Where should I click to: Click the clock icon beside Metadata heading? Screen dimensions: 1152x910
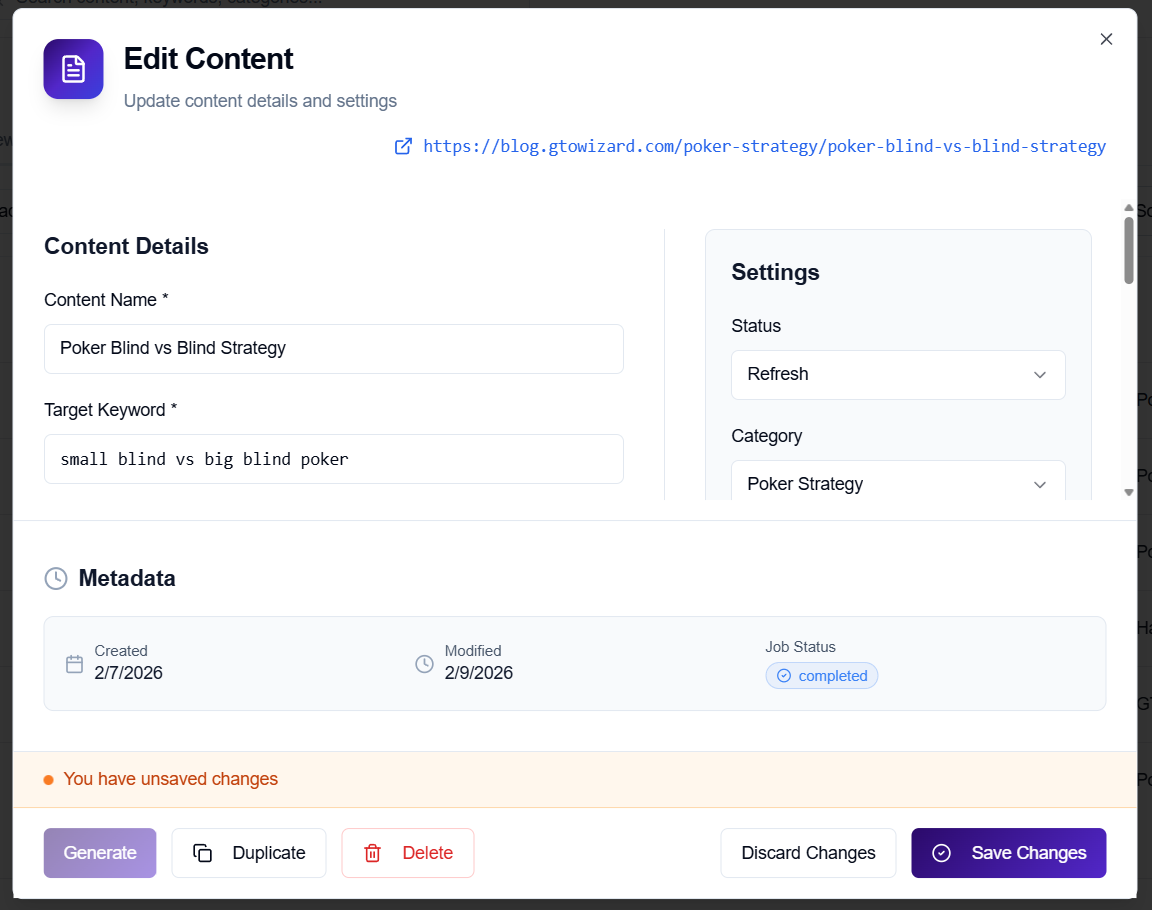click(58, 578)
